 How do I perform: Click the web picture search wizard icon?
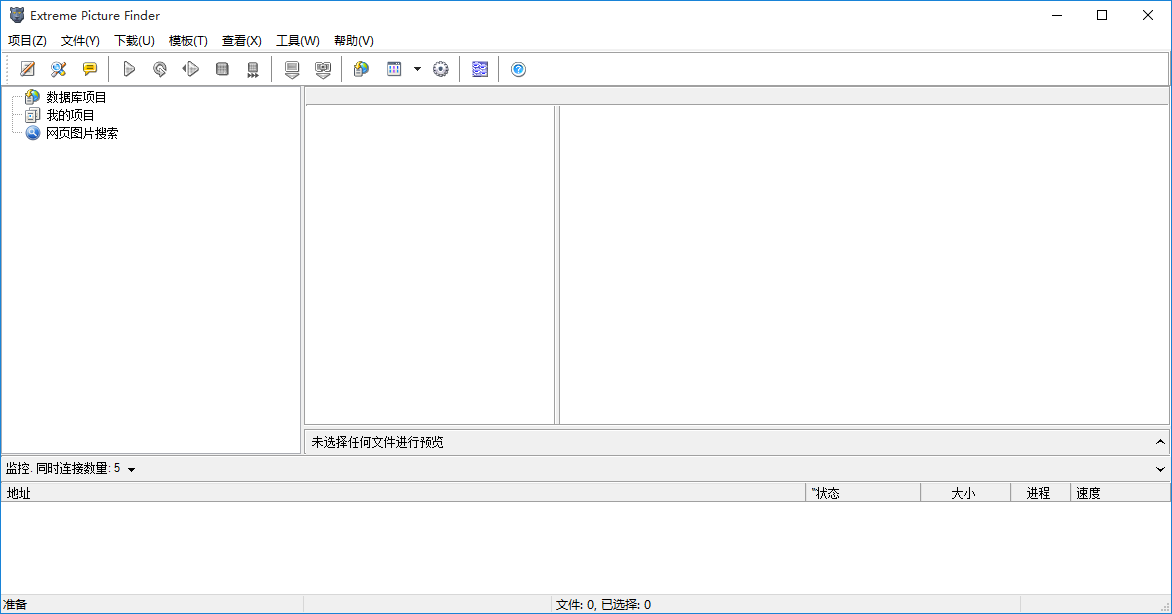[58, 70]
